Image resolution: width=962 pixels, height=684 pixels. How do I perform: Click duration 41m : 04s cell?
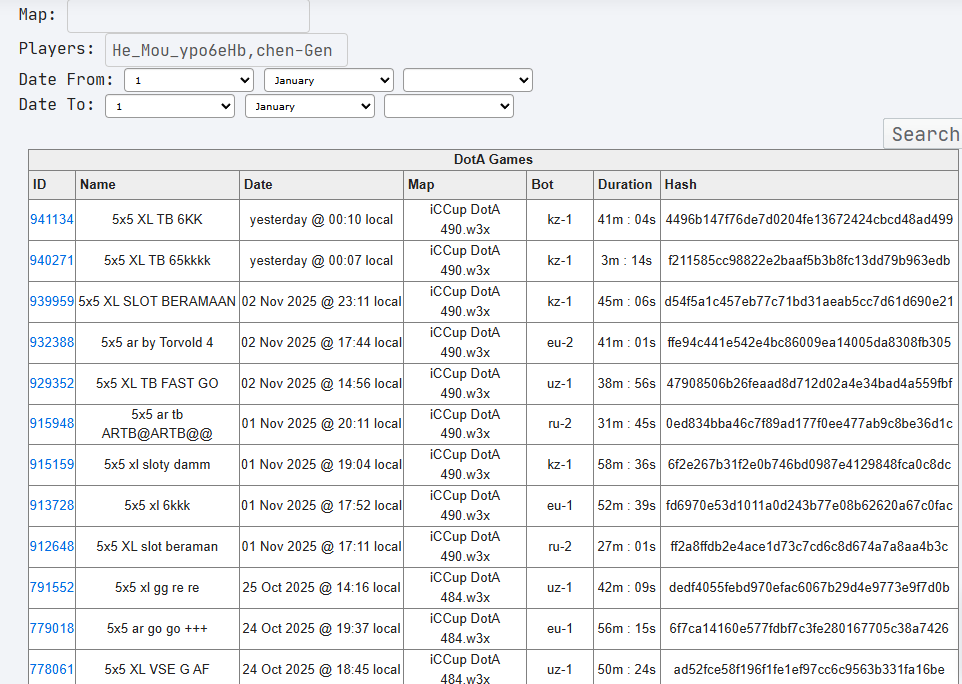626,220
